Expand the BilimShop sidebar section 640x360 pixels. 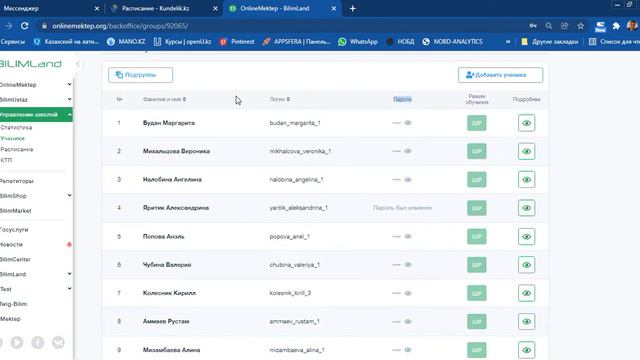pyautogui.click(x=69, y=196)
